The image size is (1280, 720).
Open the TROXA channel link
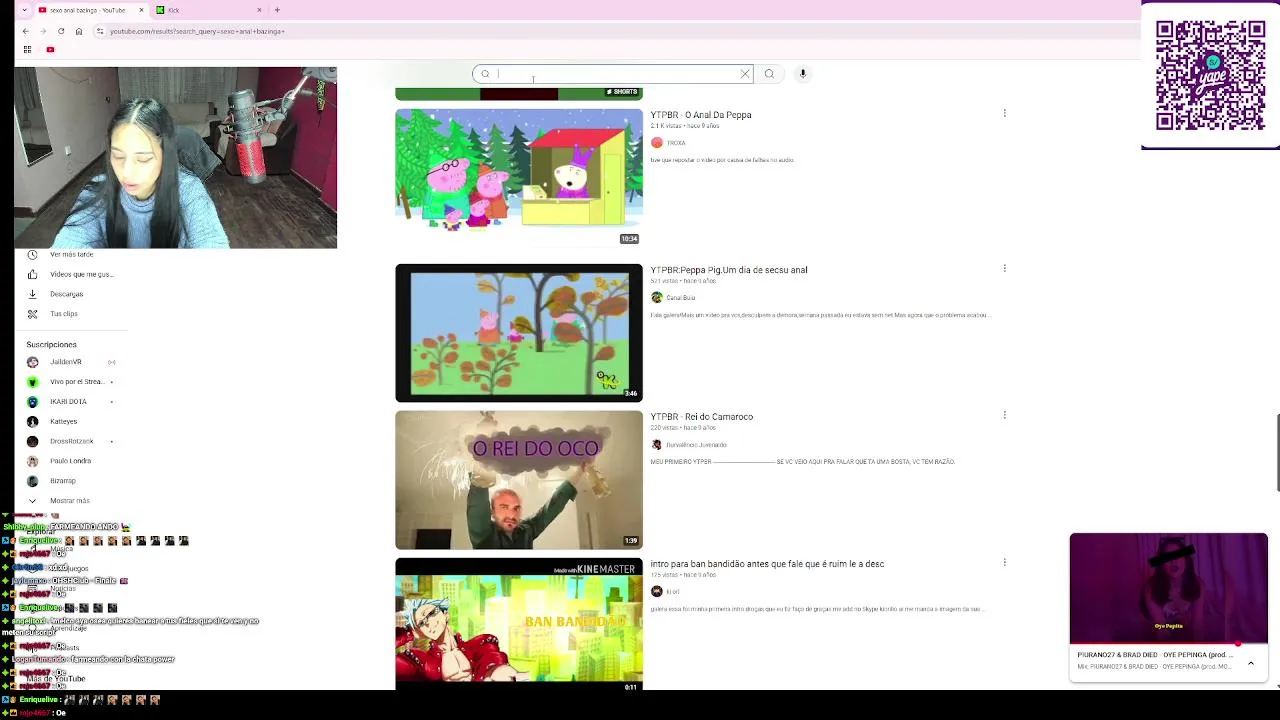676,143
